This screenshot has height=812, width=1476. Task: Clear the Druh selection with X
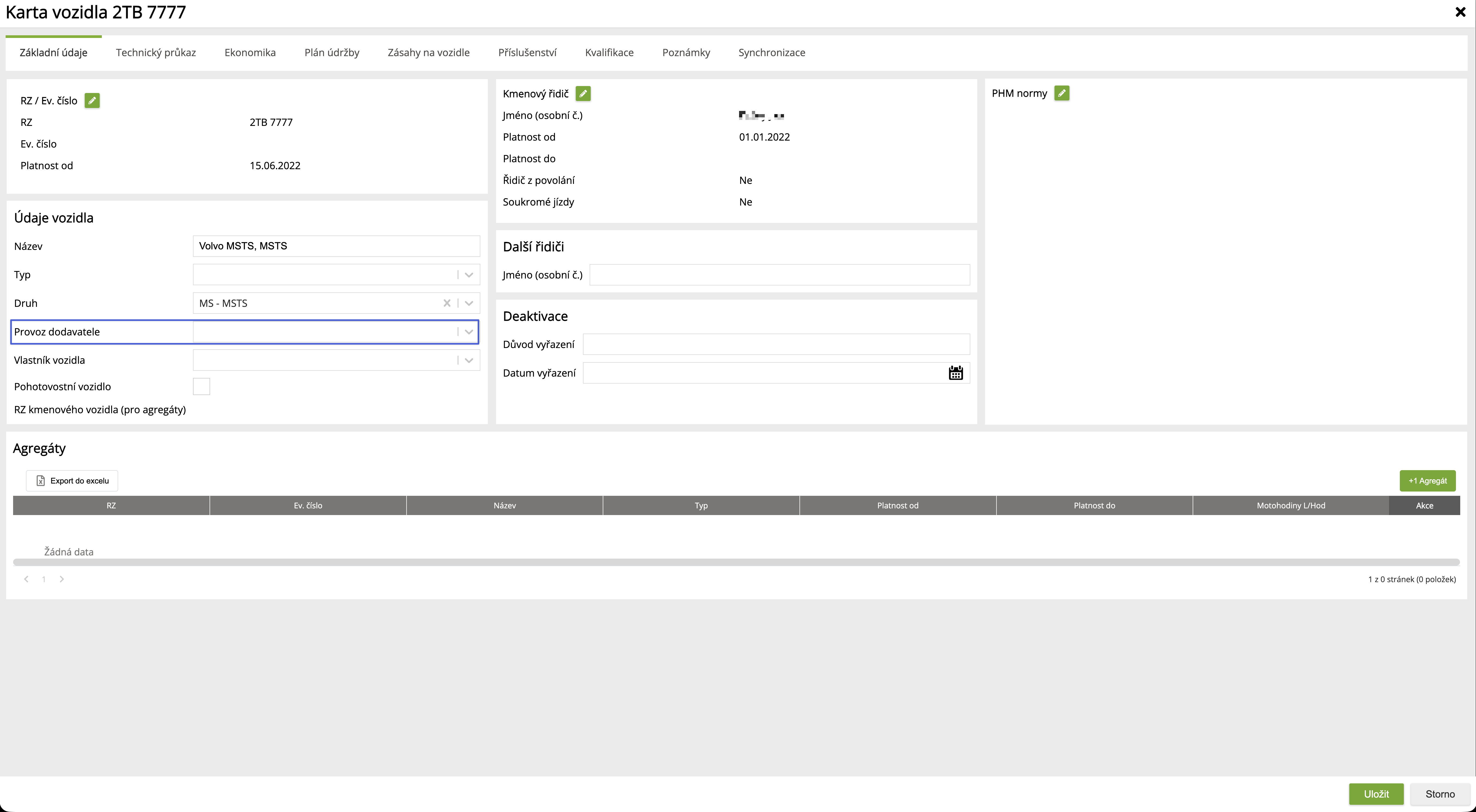coord(447,303)
